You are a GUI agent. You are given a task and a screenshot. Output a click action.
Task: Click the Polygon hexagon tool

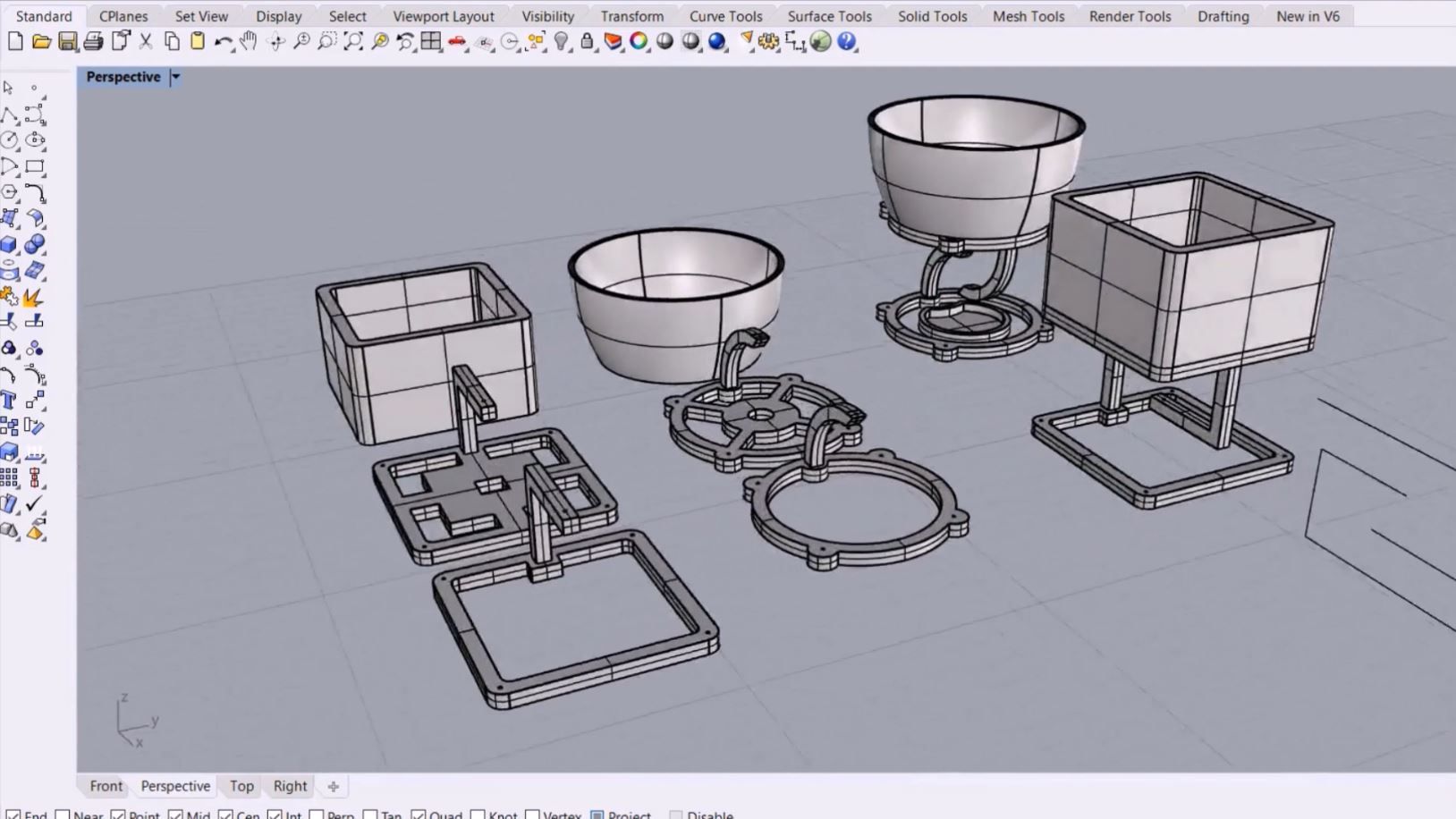pyautogui.click(x=9, y=192)
